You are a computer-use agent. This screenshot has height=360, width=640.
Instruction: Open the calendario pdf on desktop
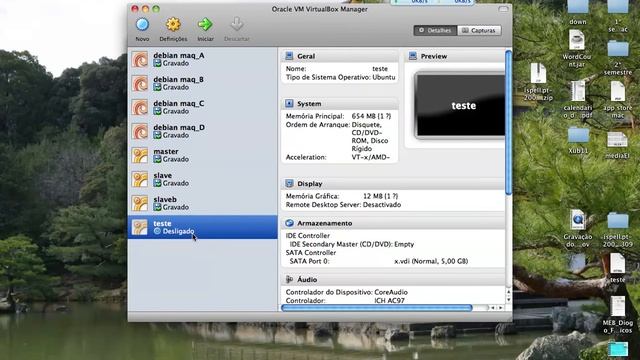578,100
